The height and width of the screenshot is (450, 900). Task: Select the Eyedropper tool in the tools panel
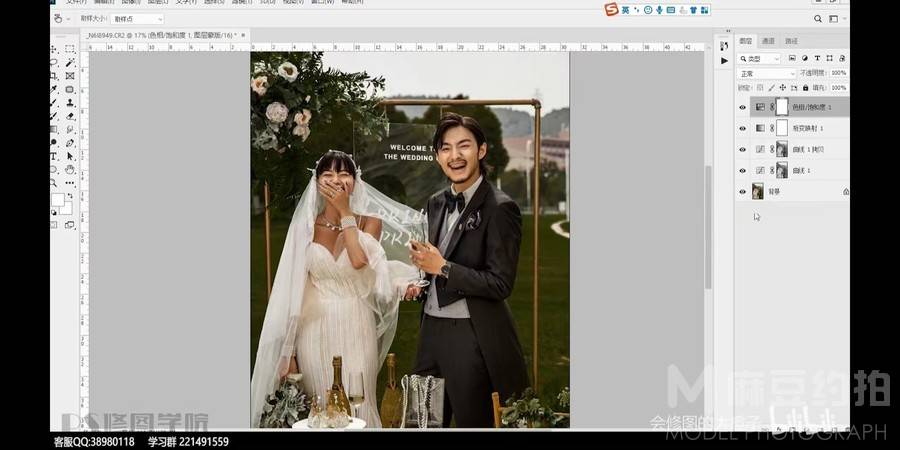click(54, 90)
